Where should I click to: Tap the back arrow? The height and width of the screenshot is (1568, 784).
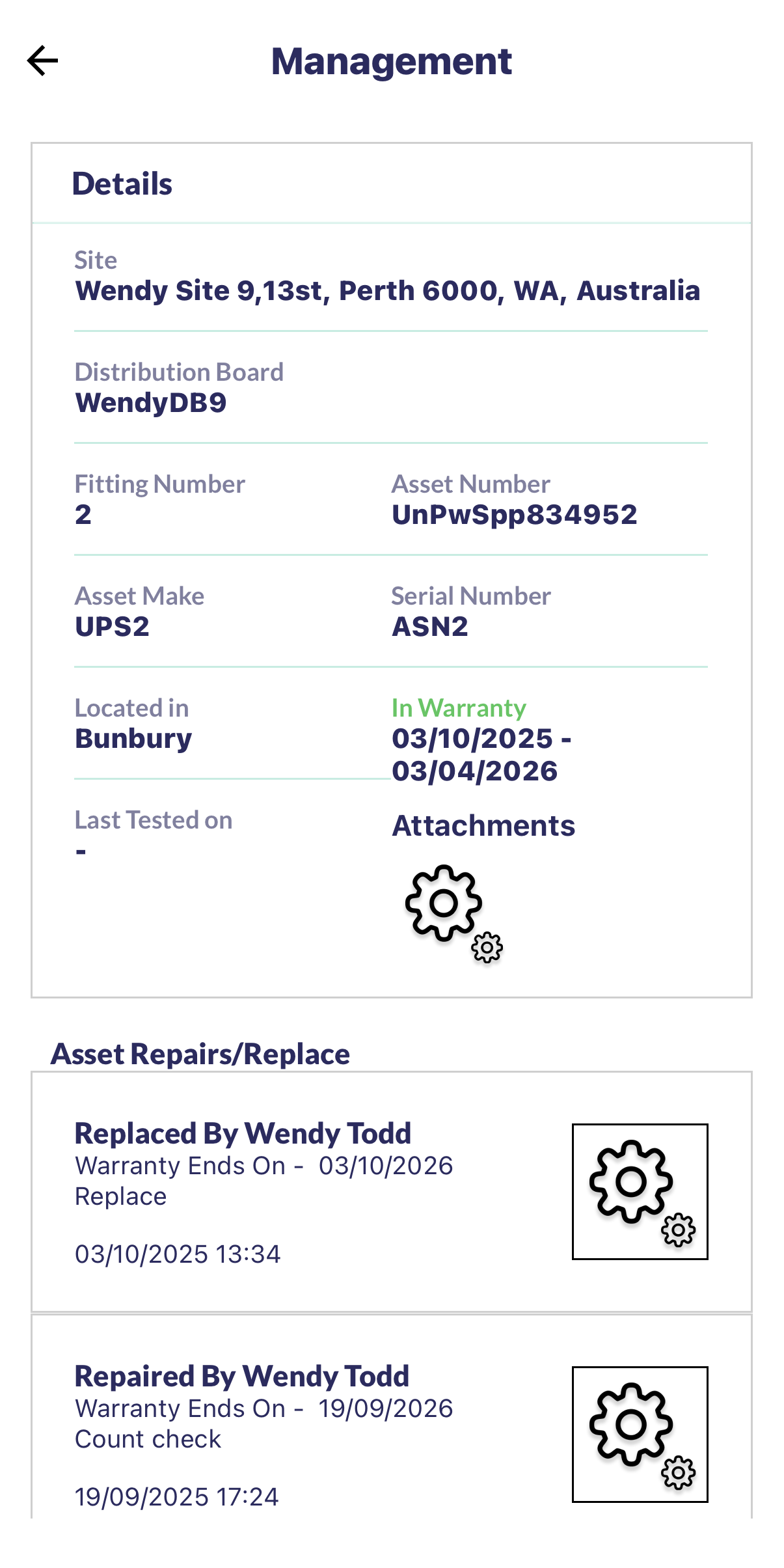click(43, 61)
